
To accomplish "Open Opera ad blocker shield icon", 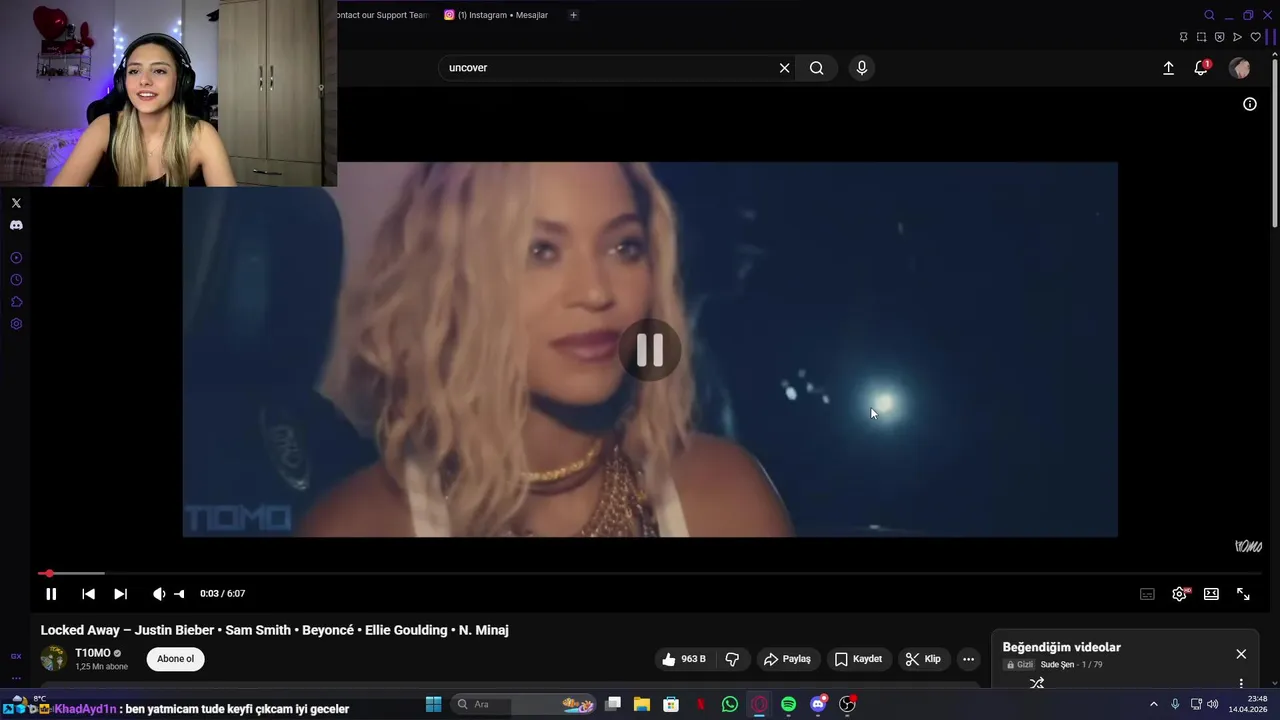I will pyautogui.click(x=1219, y=37).
